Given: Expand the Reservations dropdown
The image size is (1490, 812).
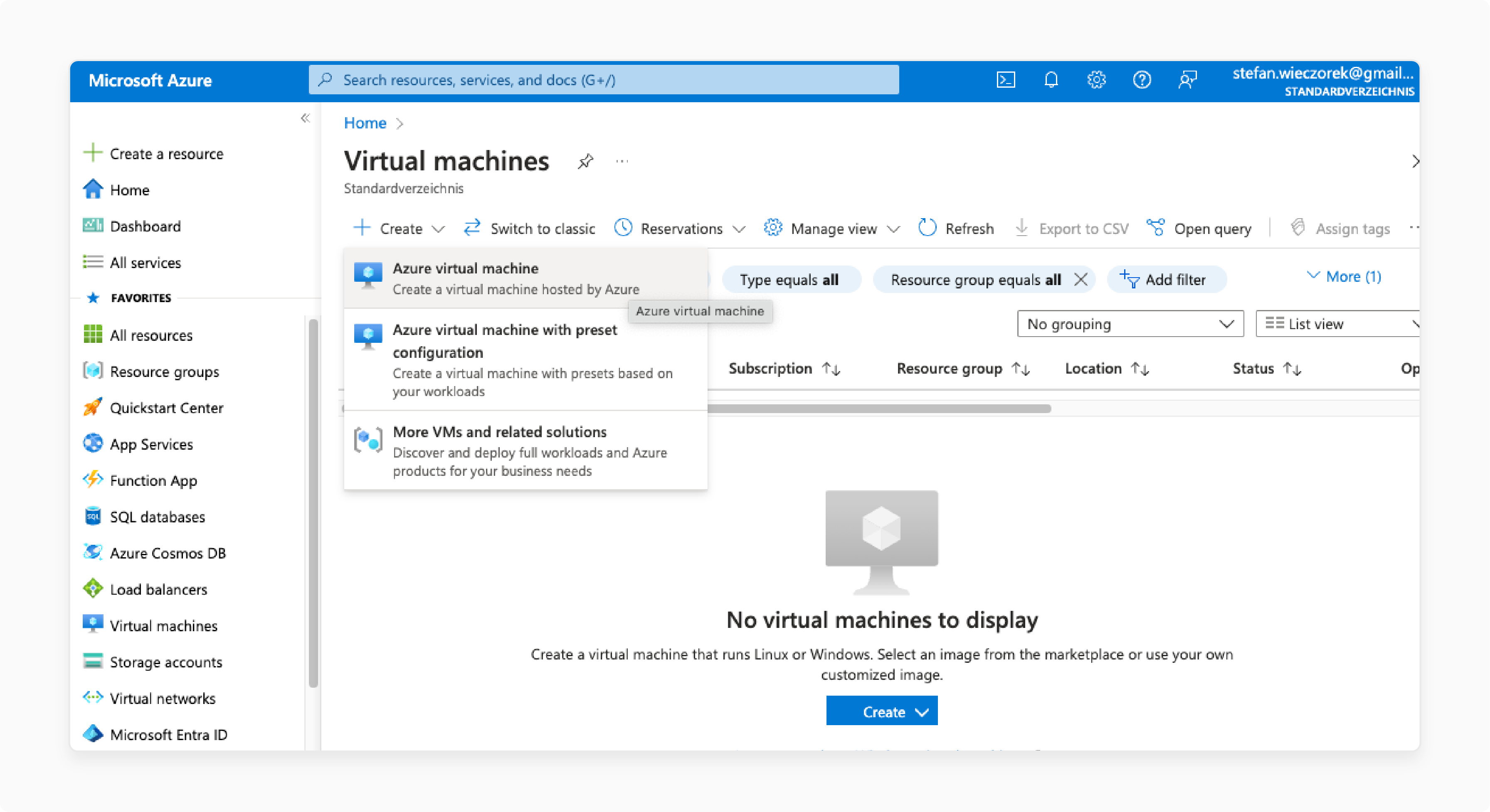Looking at the screenshot, I should (680, 229).
